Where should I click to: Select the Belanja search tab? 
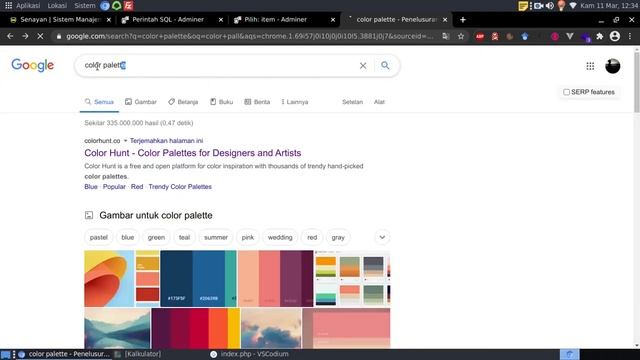pos(183,102)
